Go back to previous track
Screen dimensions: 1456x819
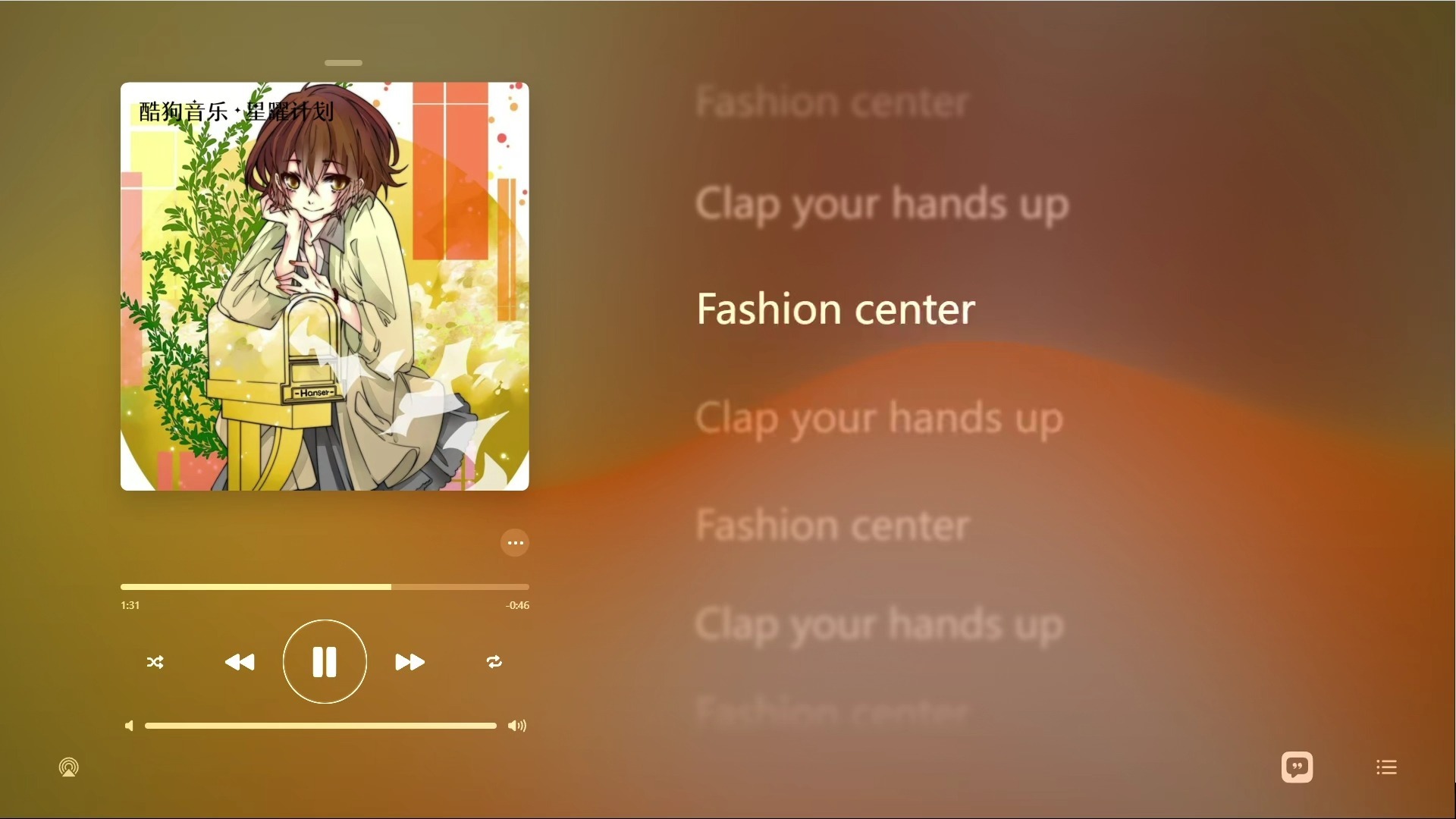coord(240,662)
